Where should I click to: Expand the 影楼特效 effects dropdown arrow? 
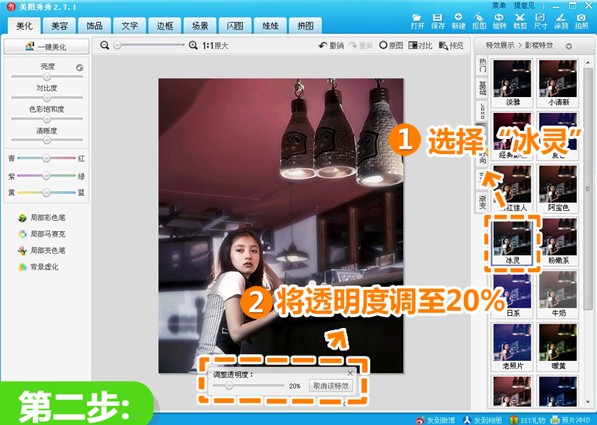click(569, 46)
